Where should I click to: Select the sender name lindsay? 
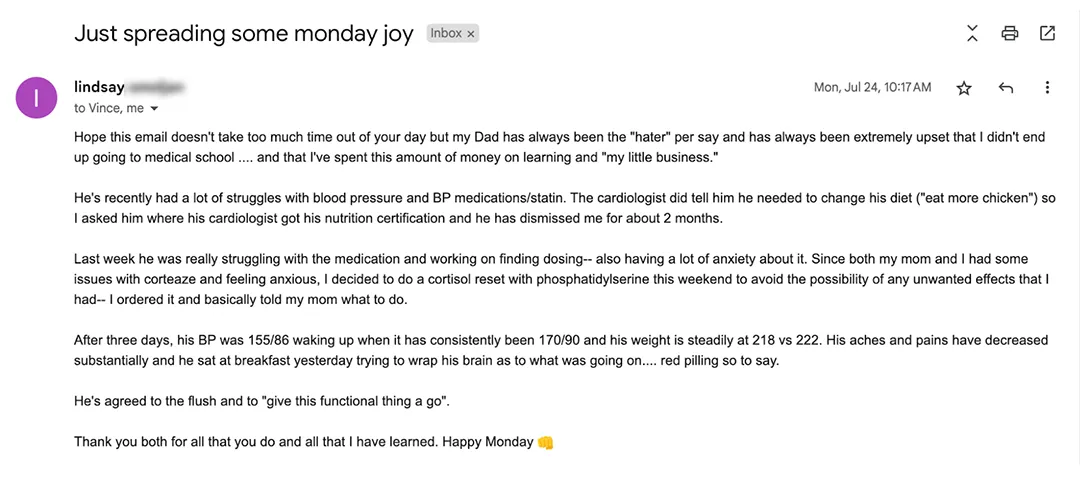[99, 87]
